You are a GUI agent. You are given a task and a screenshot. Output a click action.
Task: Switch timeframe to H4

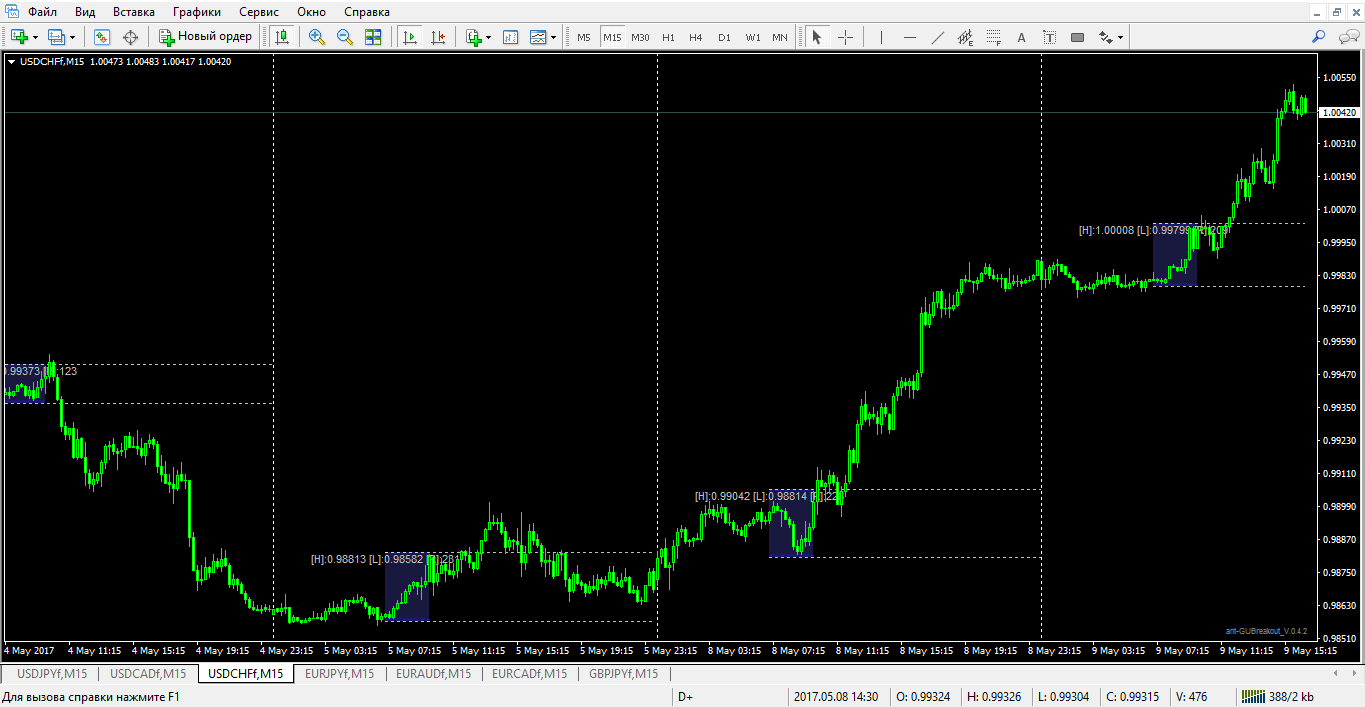tap(696, 37)
